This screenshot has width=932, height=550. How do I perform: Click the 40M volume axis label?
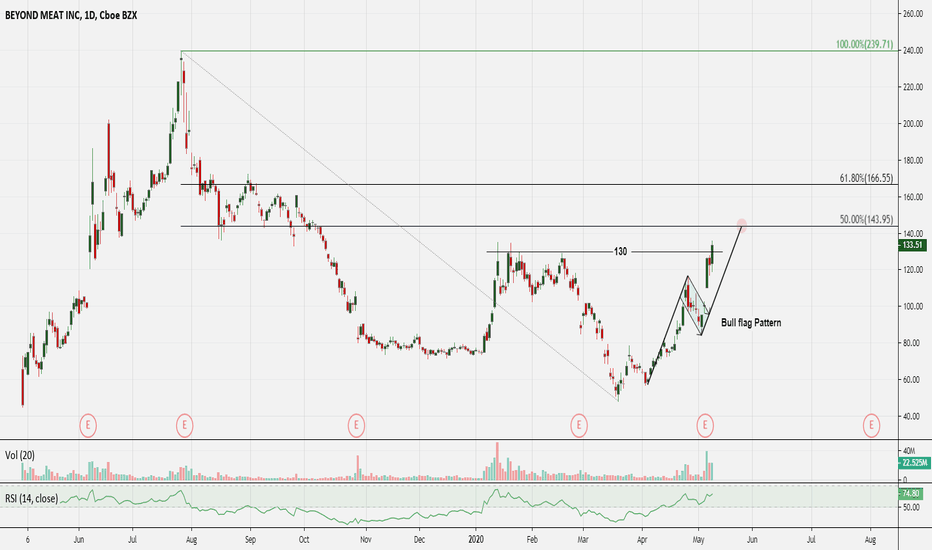pyautogui.click(x=909, y=451)
